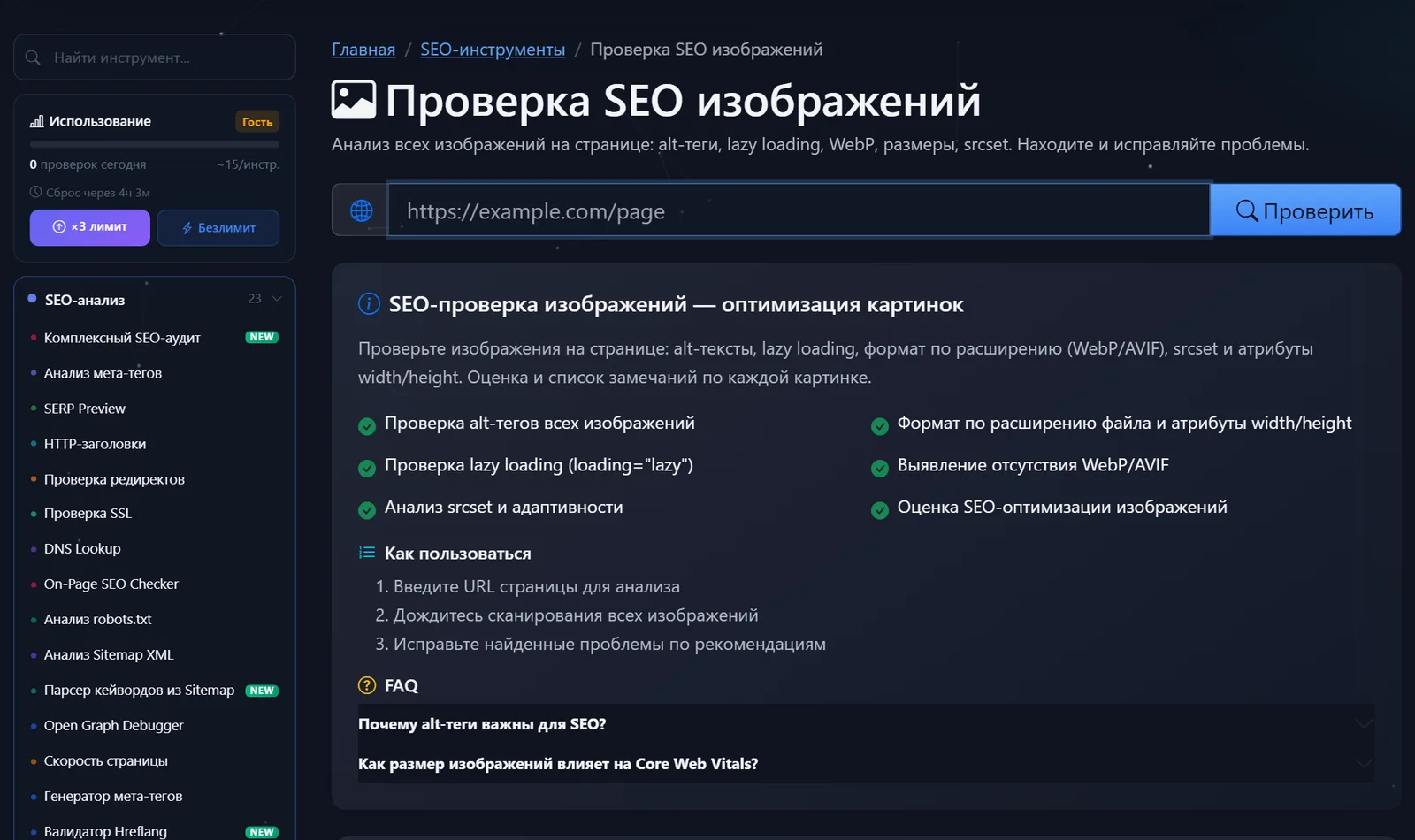Click the globe icon beside URL field
This screenshot has height=840, width=1415.
click(361, 210)
